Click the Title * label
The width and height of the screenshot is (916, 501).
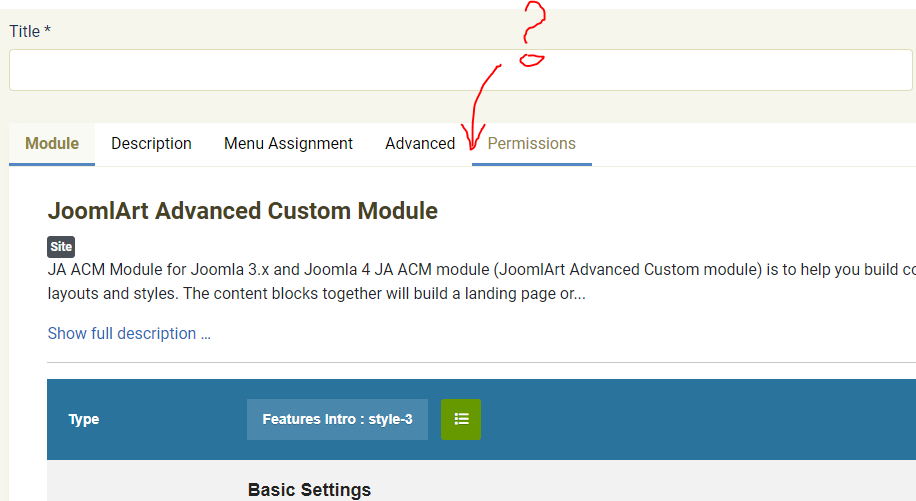coord(30,31)
